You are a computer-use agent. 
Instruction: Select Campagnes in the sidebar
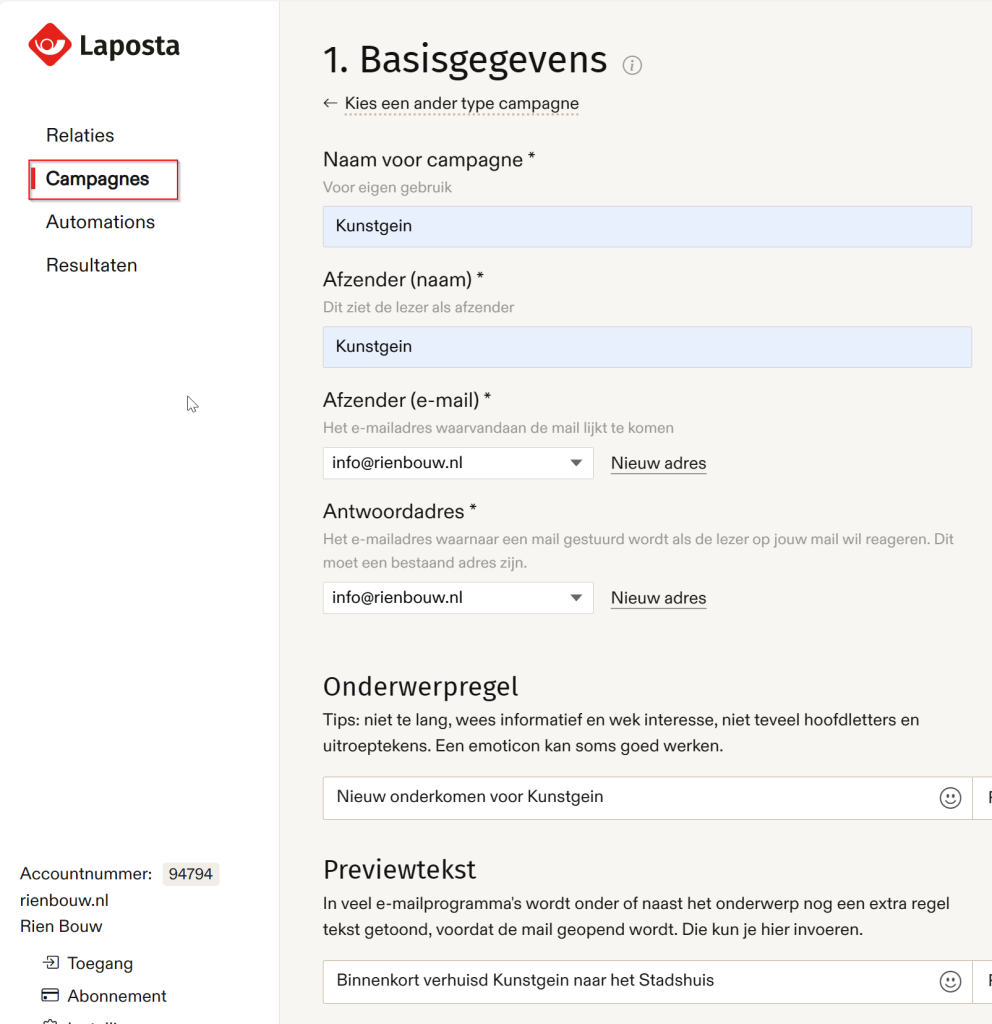pyautogui.click(x=97, y=179)
